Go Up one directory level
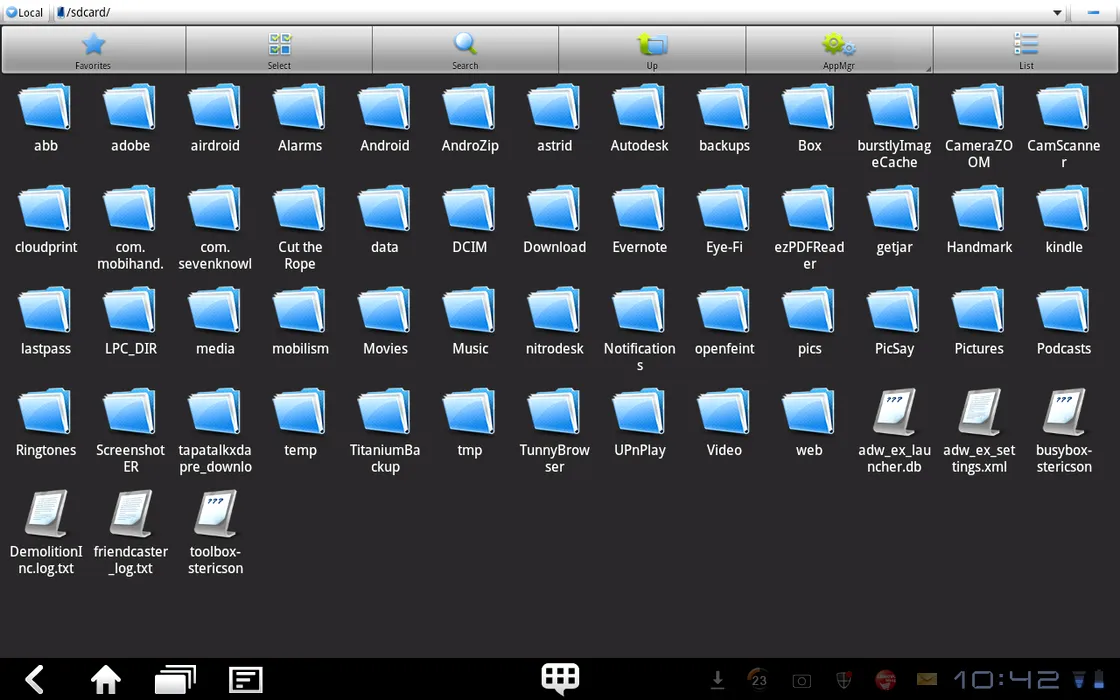 (652, 49)
